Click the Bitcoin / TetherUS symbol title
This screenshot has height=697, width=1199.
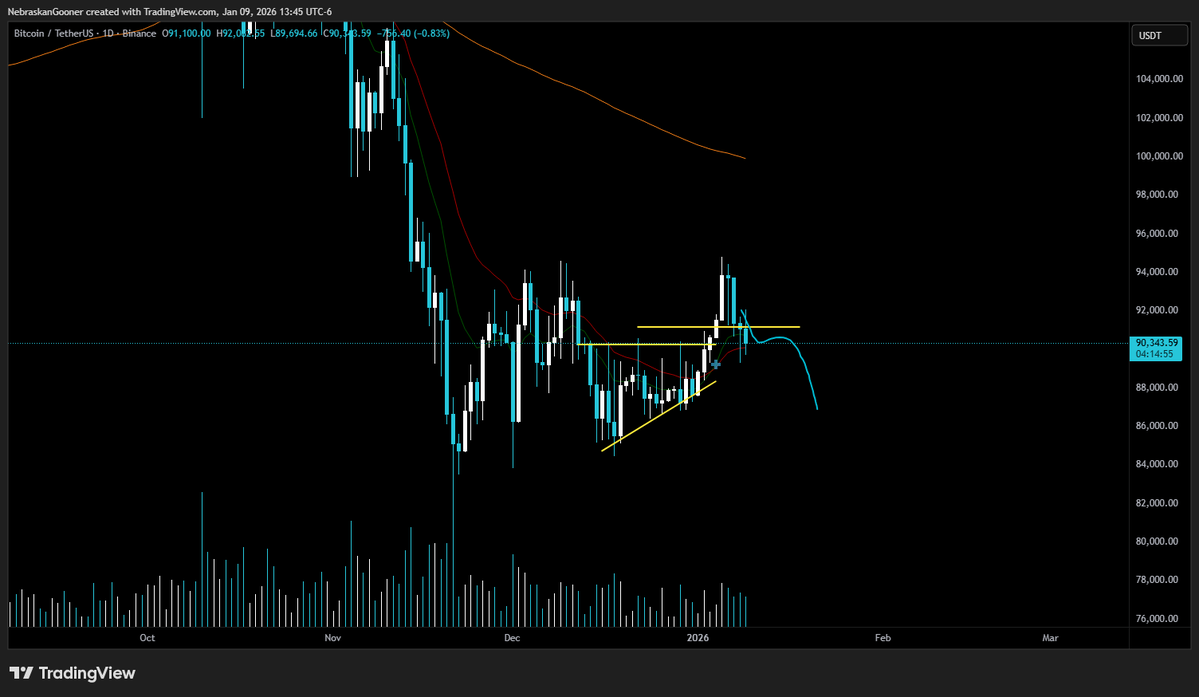point(52,33)
